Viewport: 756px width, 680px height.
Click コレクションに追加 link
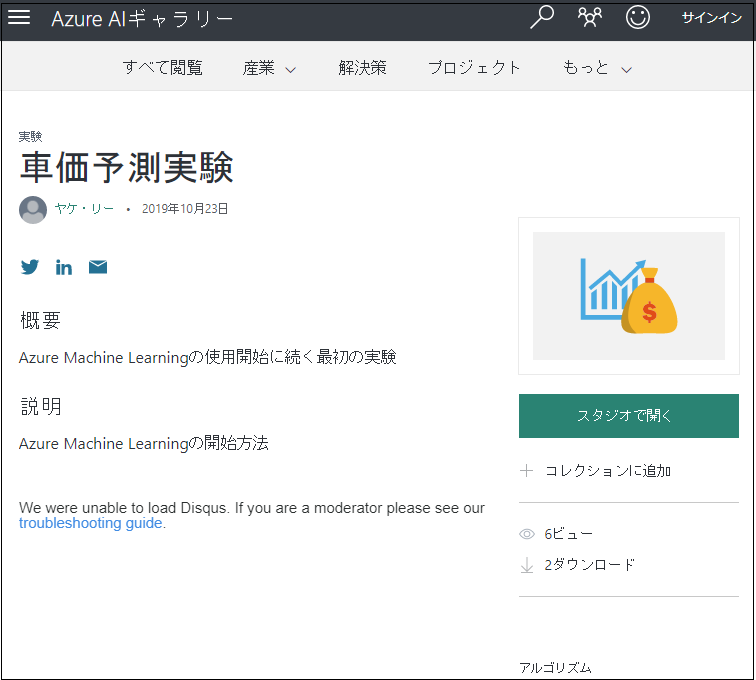click(x=608, y=471)
